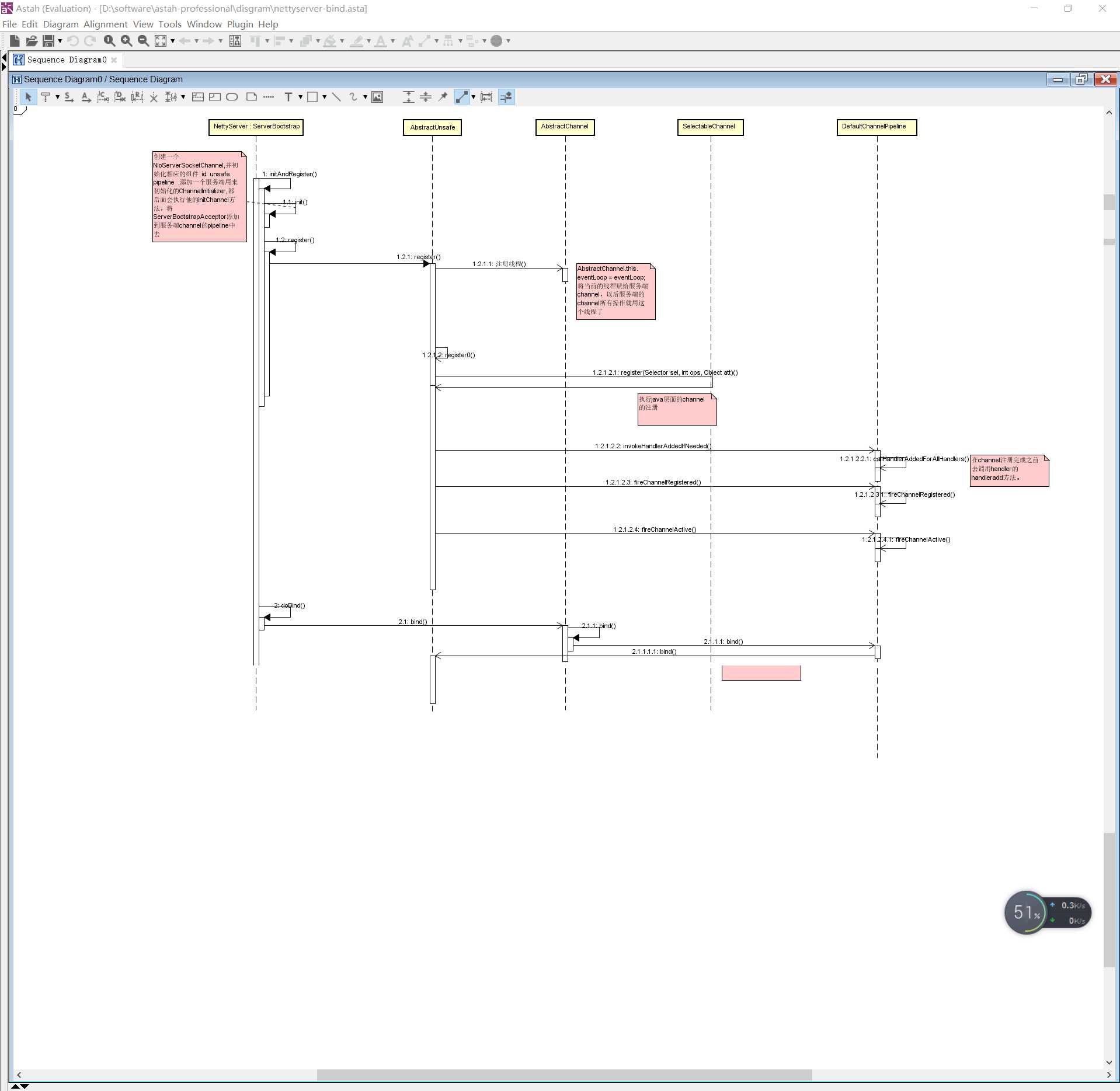Select the straight Line tool

click(336, 97)
